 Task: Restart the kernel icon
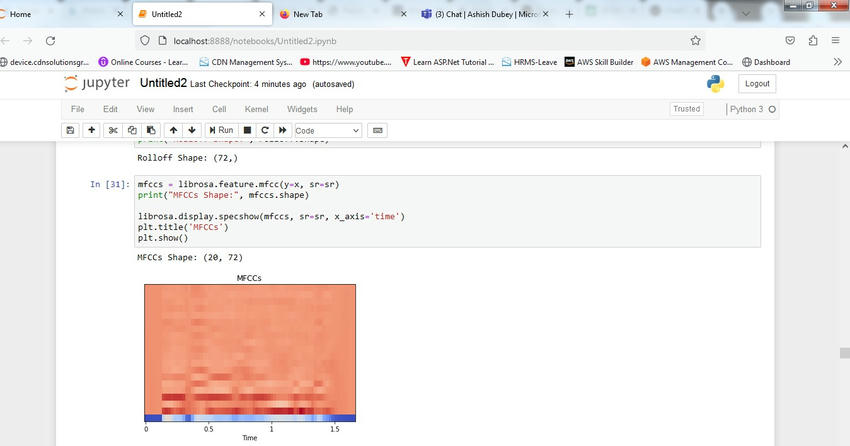(265, 131)
